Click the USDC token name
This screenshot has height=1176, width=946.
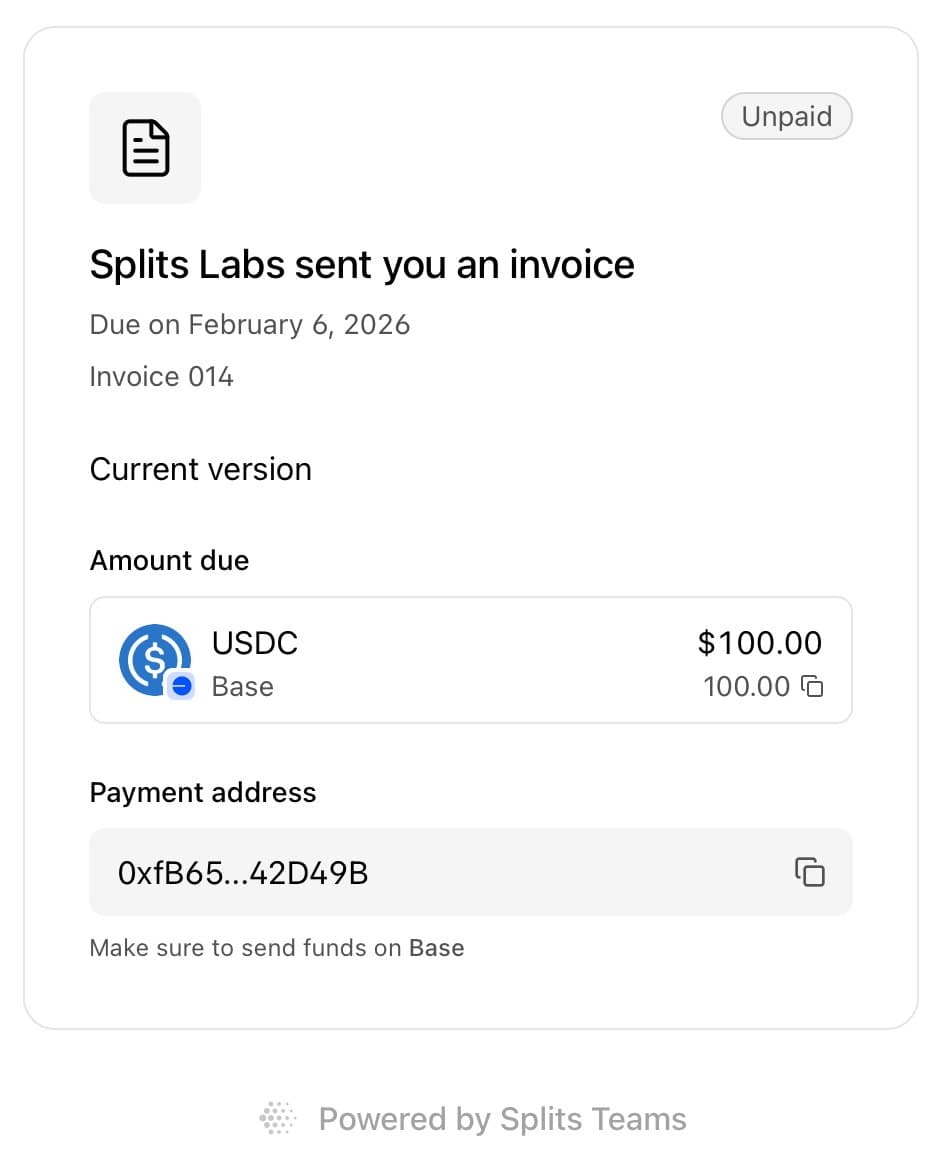255,643
